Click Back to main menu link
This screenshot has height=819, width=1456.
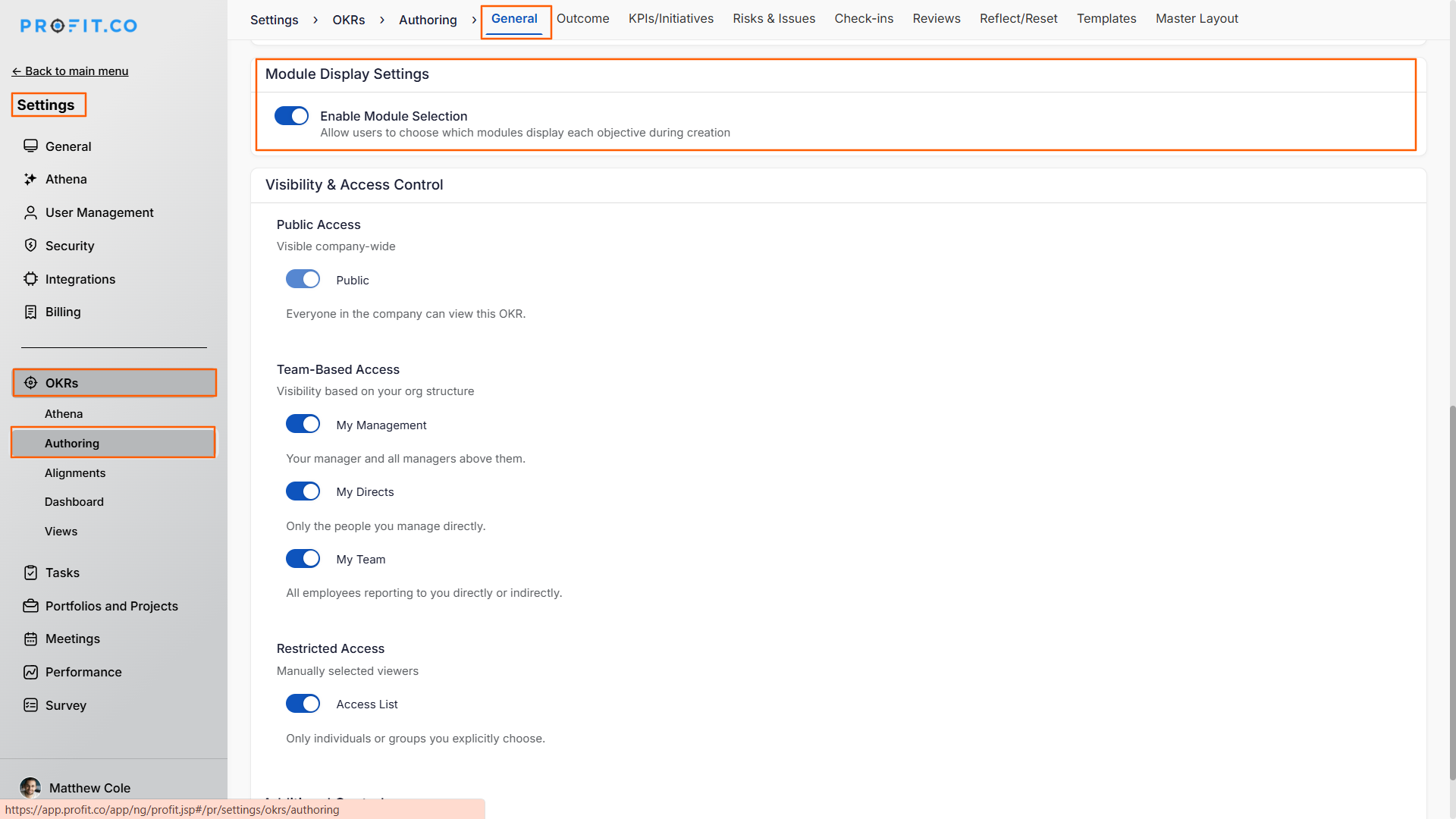(70, 71)
